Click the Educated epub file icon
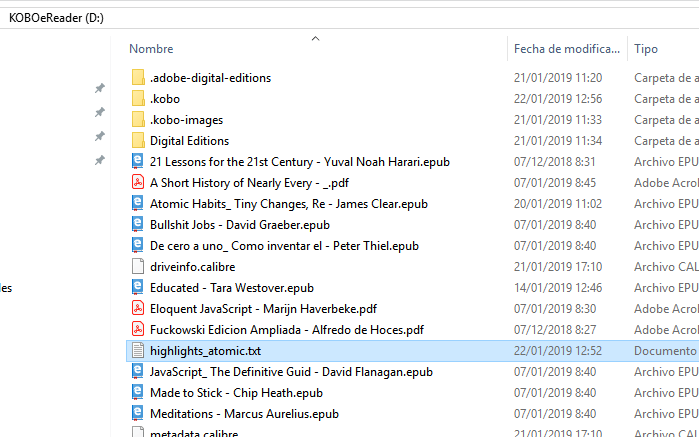Screen dimensions: 699x437 click(138, 287)
